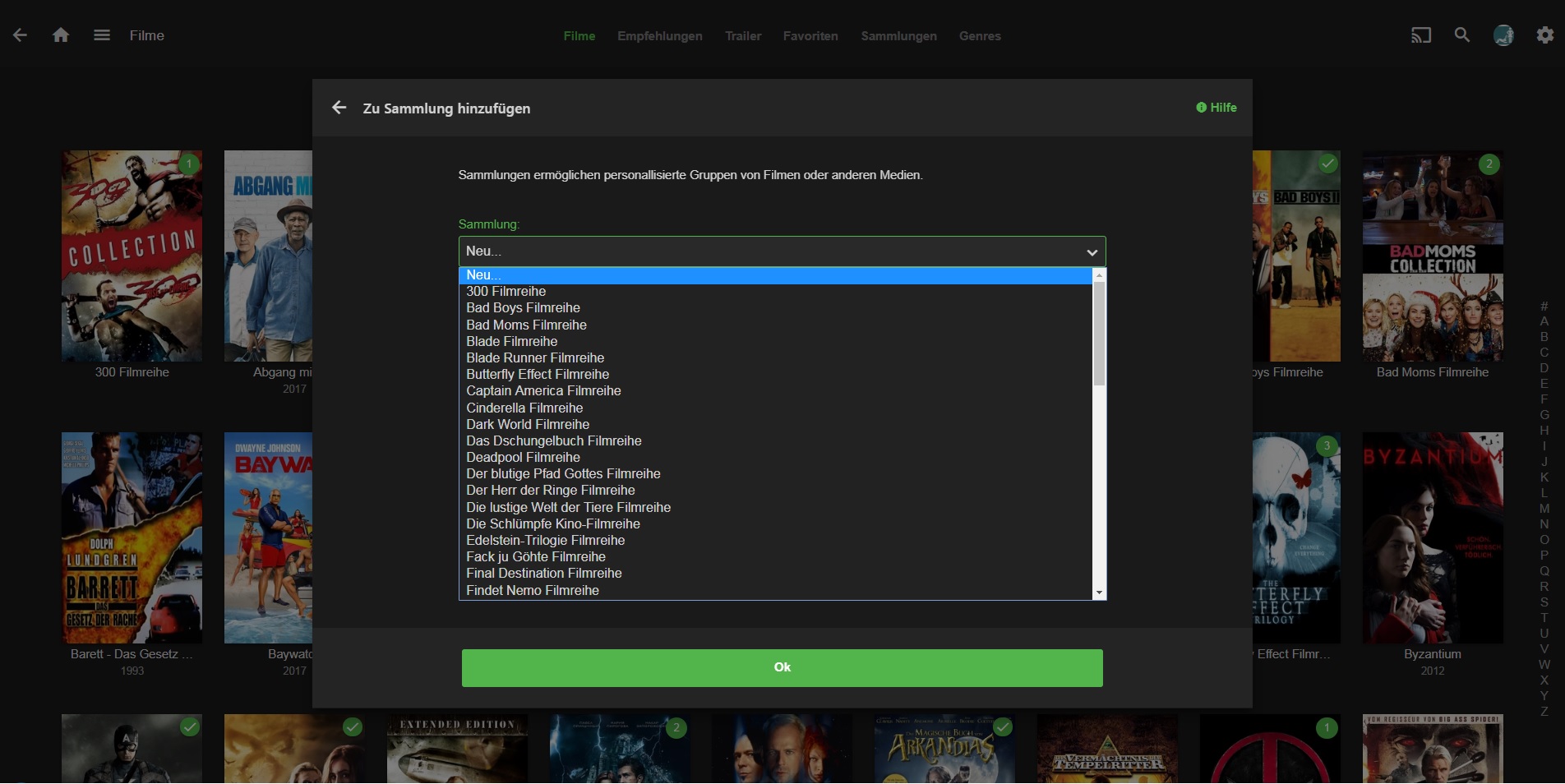Open the search magnifier icon
The width and height of the screenshot is (1565, 784).
1462,35
